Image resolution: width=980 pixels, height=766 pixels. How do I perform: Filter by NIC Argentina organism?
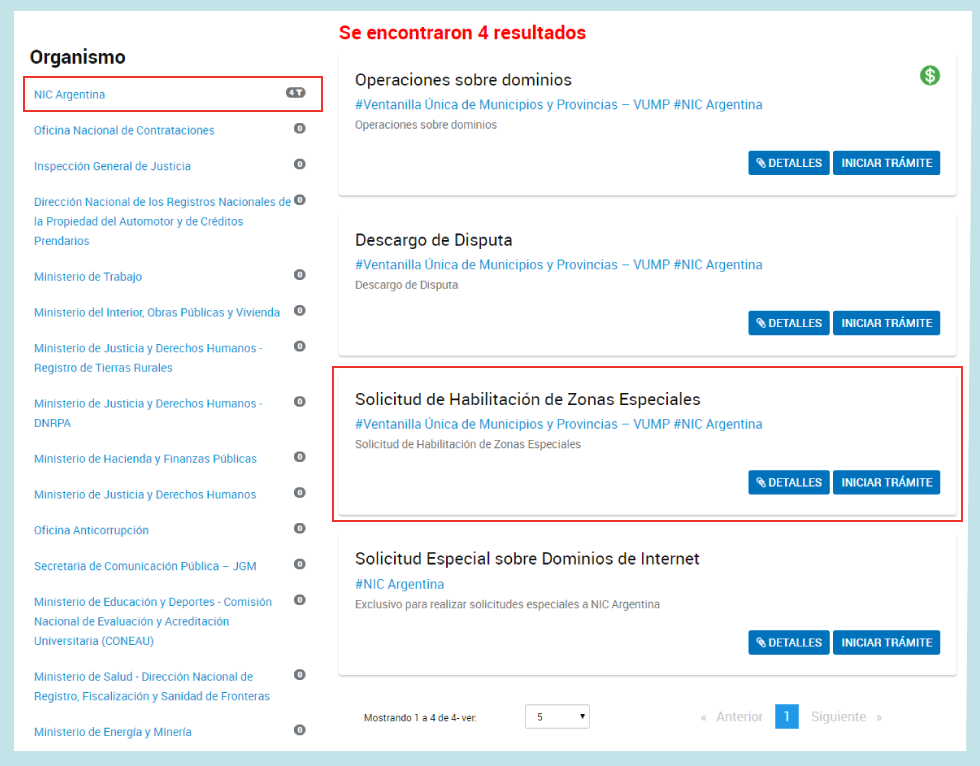(70, 95)
